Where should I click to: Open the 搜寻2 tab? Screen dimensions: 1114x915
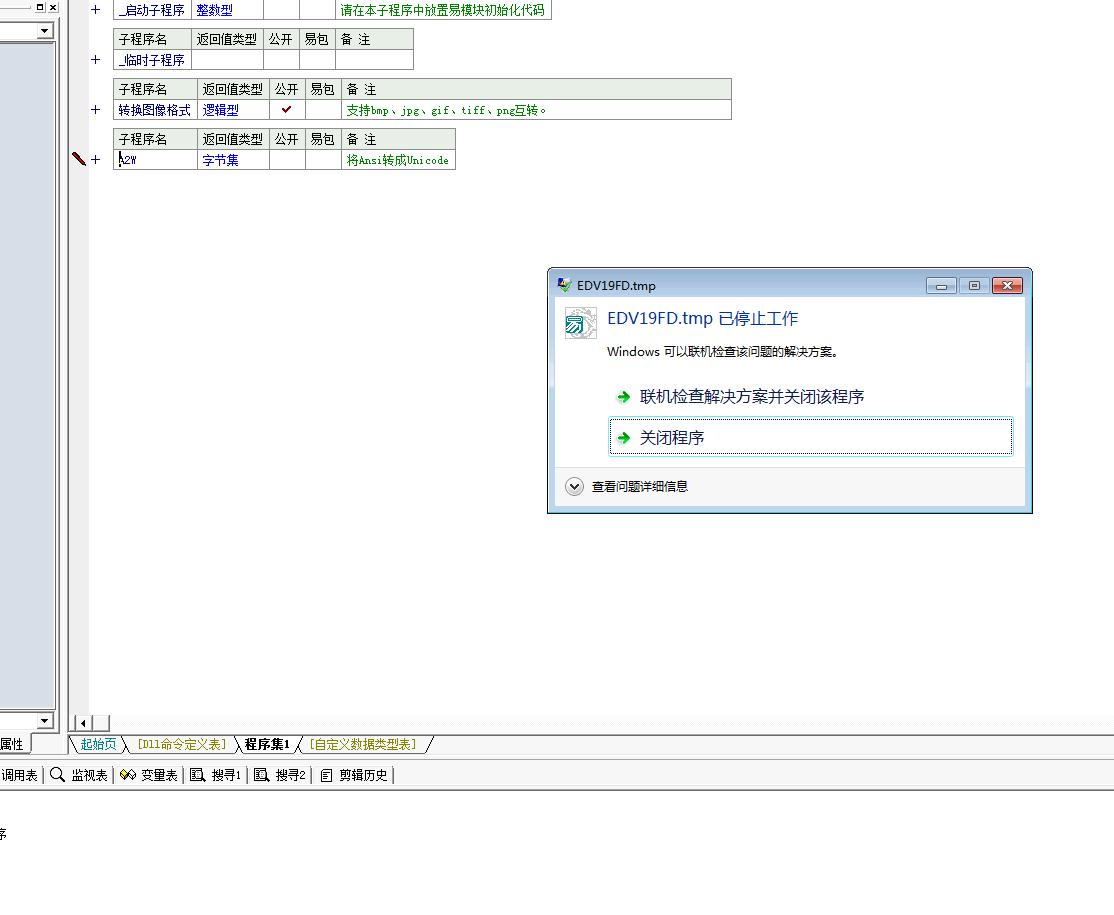[x=279, y=775]
